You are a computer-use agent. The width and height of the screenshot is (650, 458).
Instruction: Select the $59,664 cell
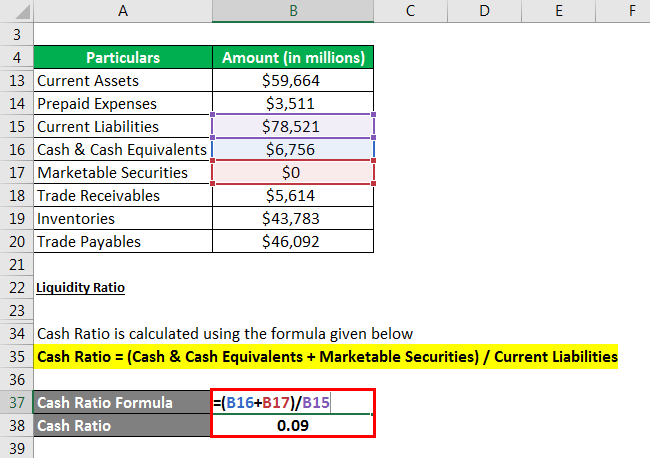pyautogui.click(x=293, y=80)
